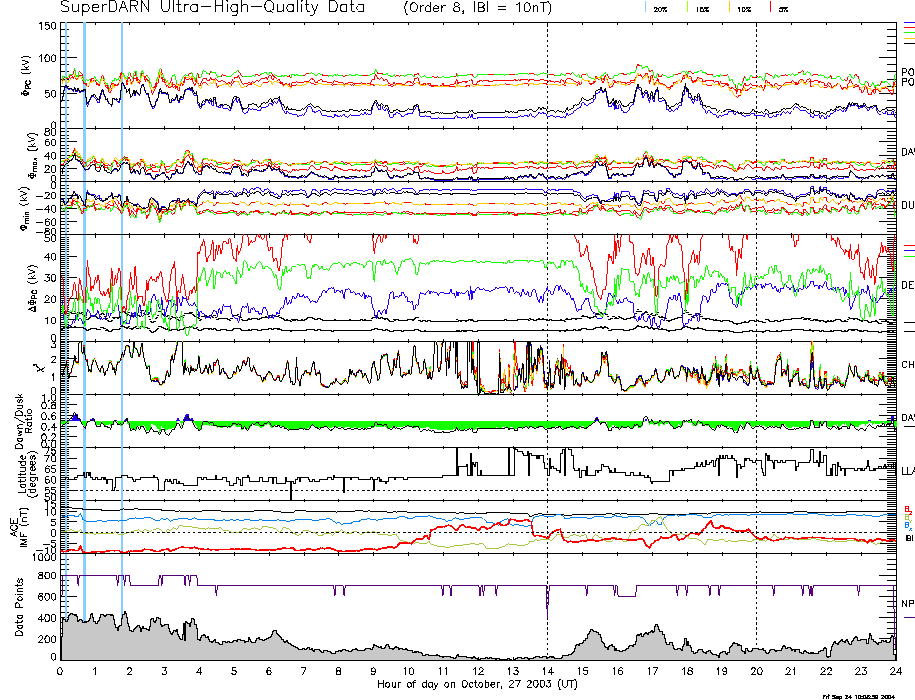915x700 pixels.
Task: Click the dashed vertical line at hour 14
Action: click(x=547, y=340)
